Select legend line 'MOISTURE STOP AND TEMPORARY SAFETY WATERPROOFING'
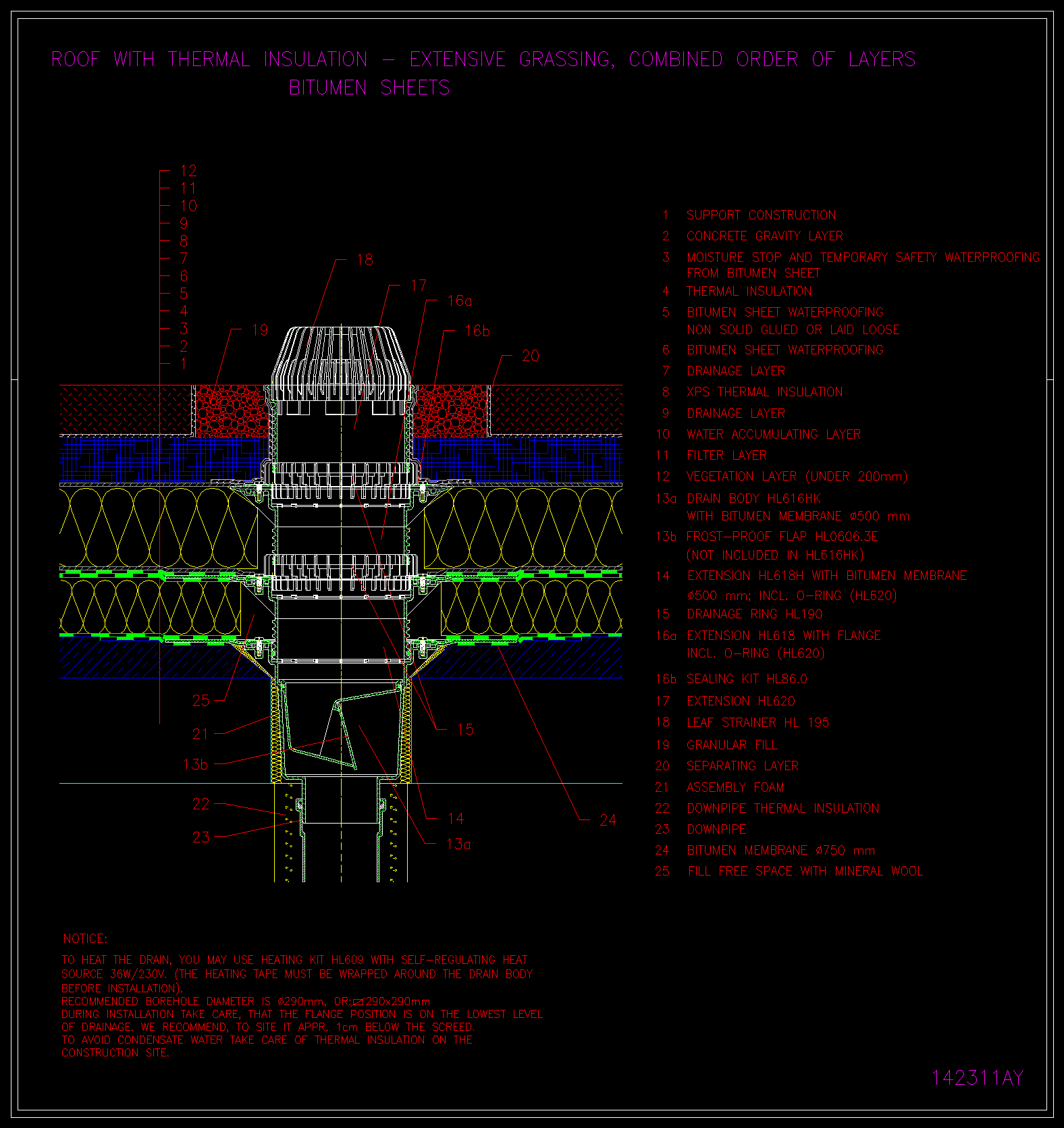 (863, 257)
